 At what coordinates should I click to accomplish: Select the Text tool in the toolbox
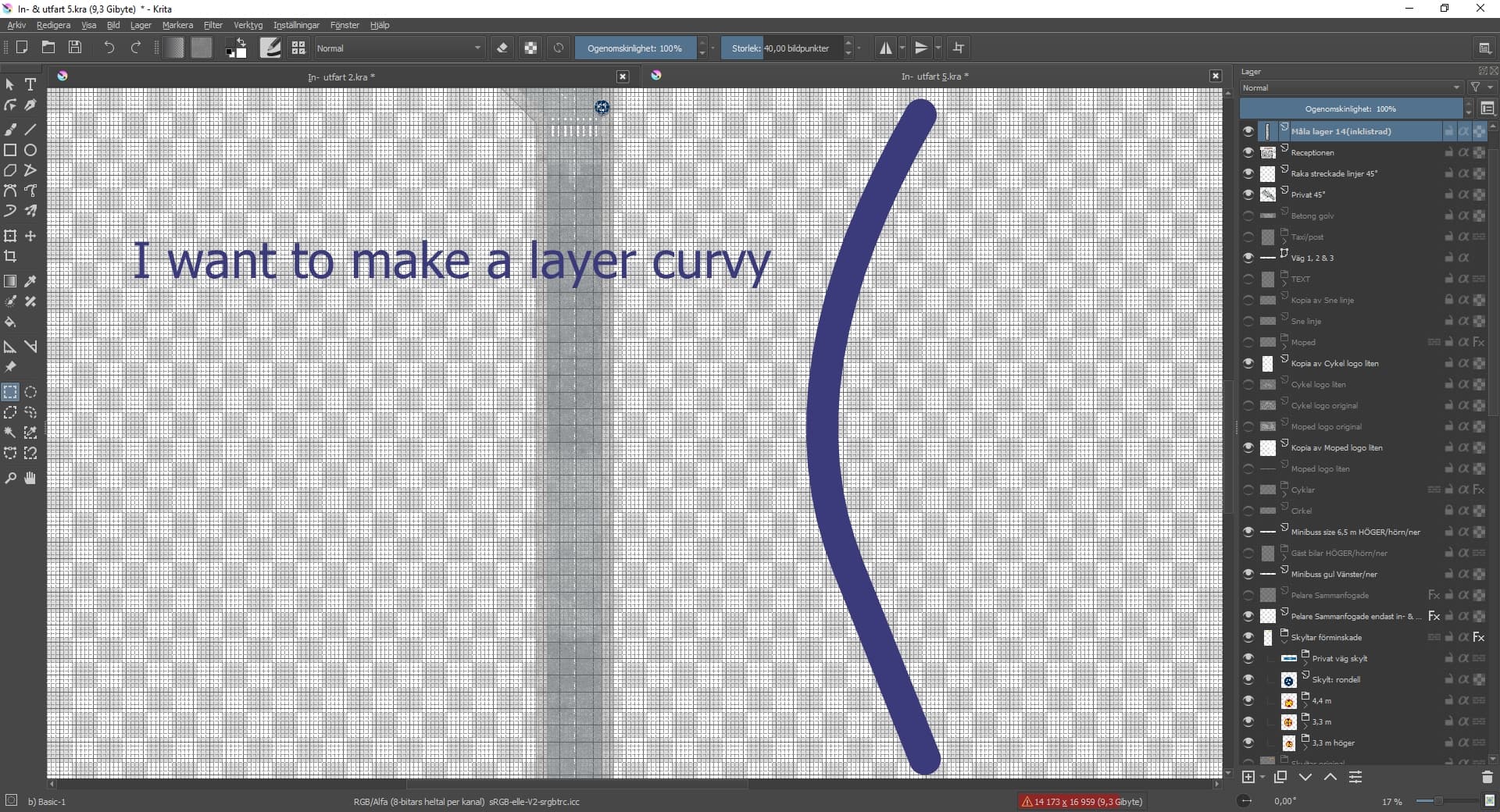[x=30, y=84]
